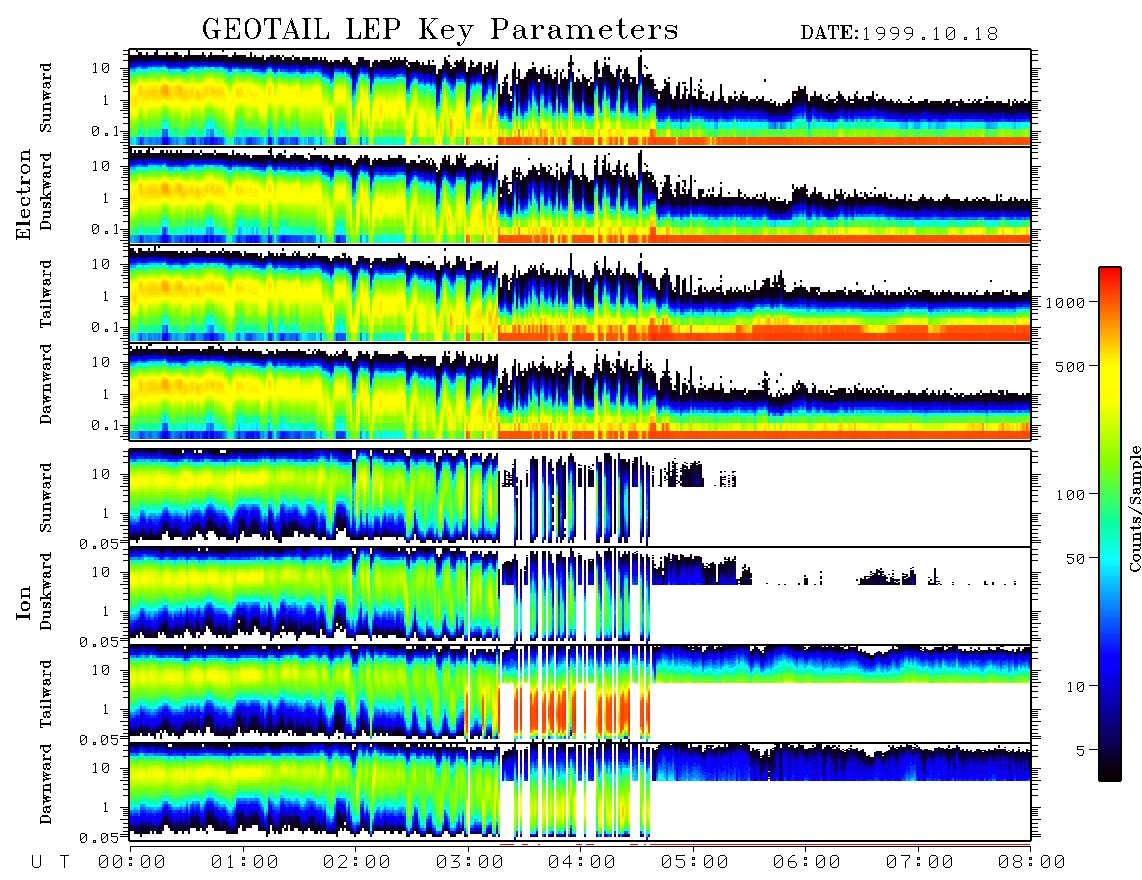The width and height of the screenshot is (1142, 880).
Task: Click the rainbow Counts/Sample color bar
Action: [1109, 524]
